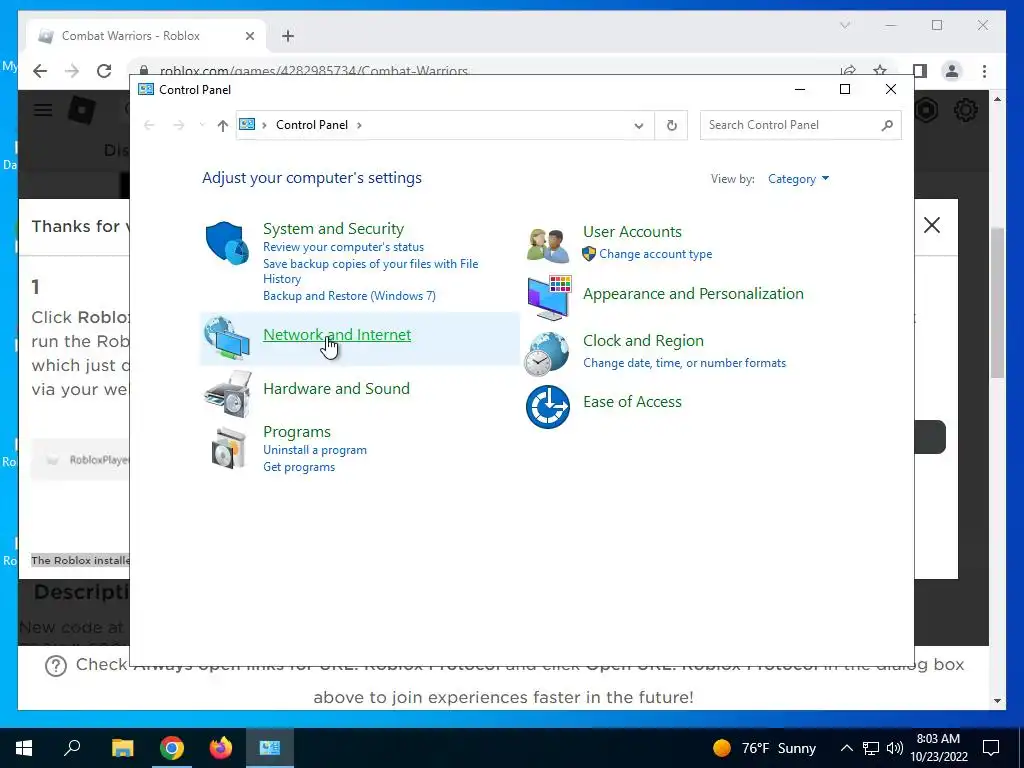This screenshot has width=1024, height=768.
Task: Open the Chrome profile avatar icon
Action: pyautogui.click(x=952, y=71)
